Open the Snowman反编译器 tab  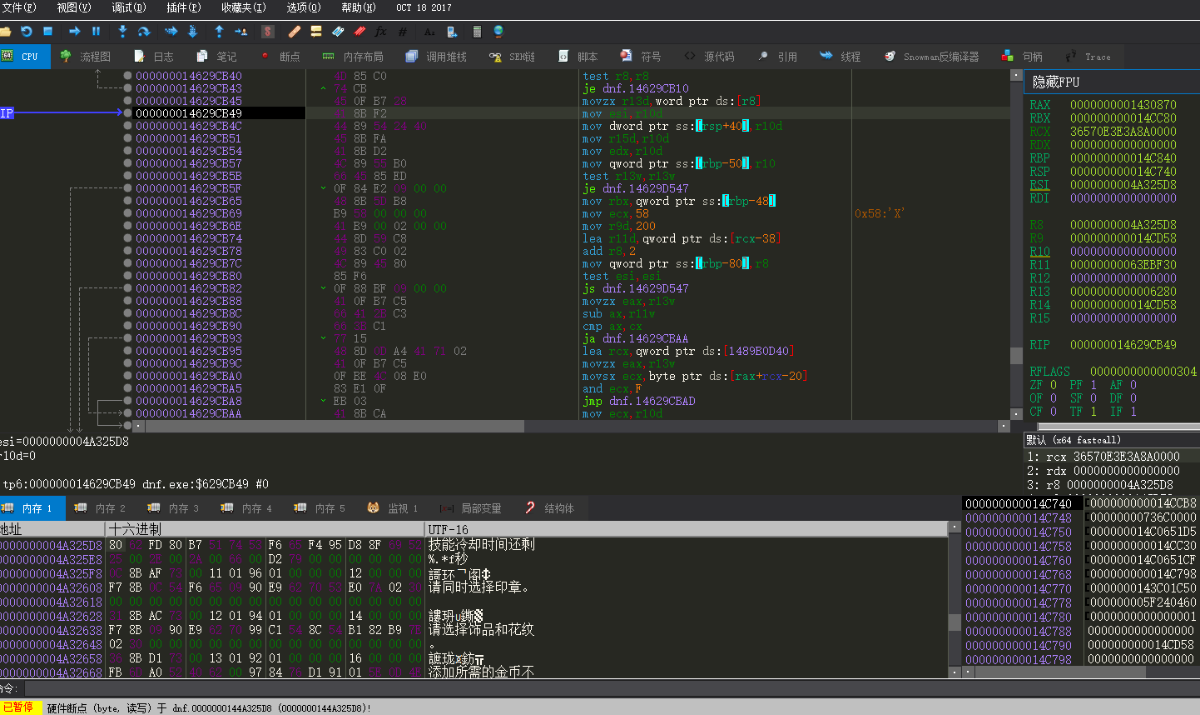pyautogui.click(x=930, y=57)
